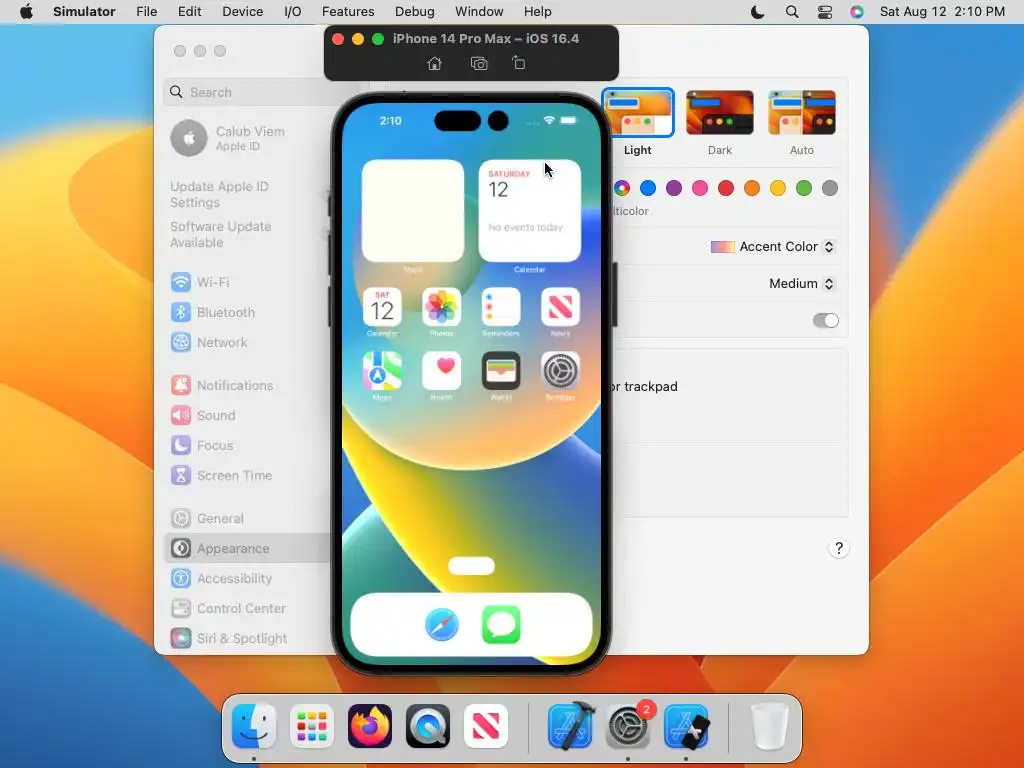Open Control Center in menu bar
The height and width of the screenshot is (768, 1024).
825,12
